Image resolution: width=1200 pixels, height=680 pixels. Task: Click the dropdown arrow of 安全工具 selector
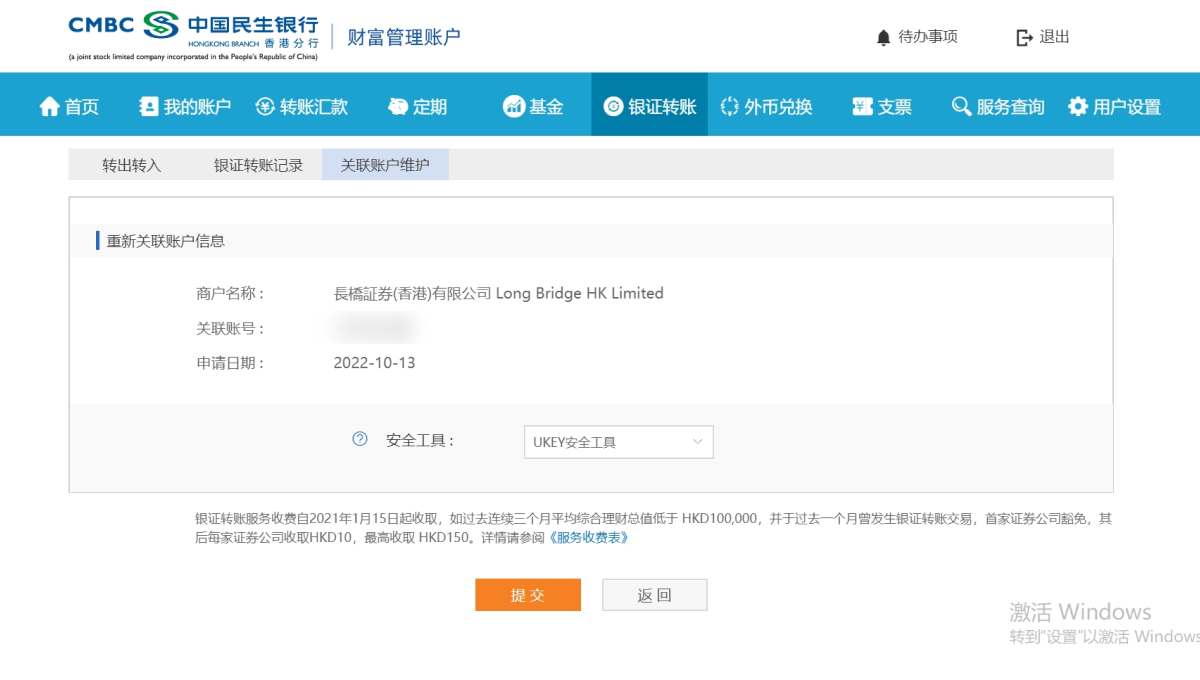(x=698, y=442)
